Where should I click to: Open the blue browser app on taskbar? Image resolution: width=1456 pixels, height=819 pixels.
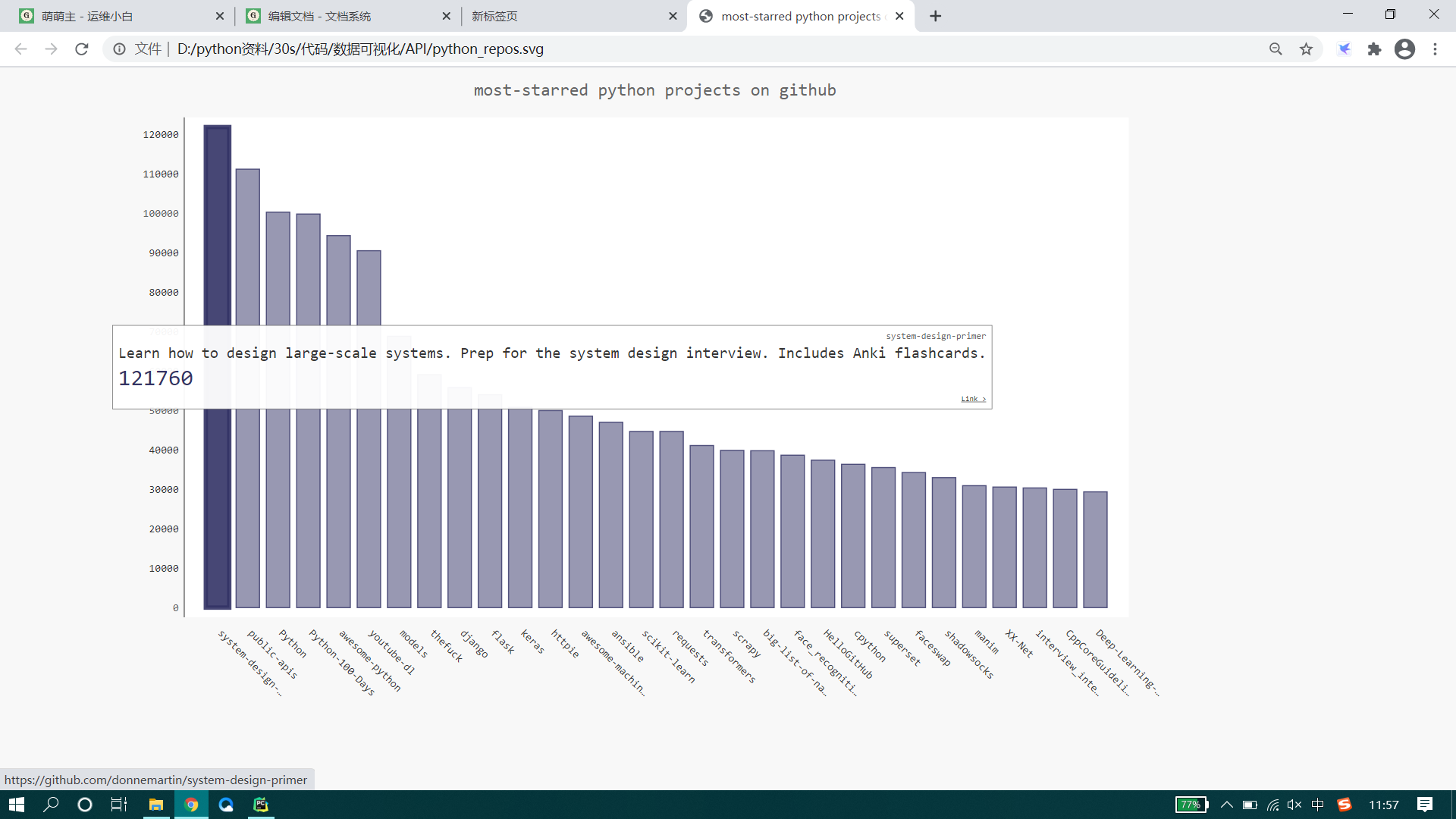point(226,805)
